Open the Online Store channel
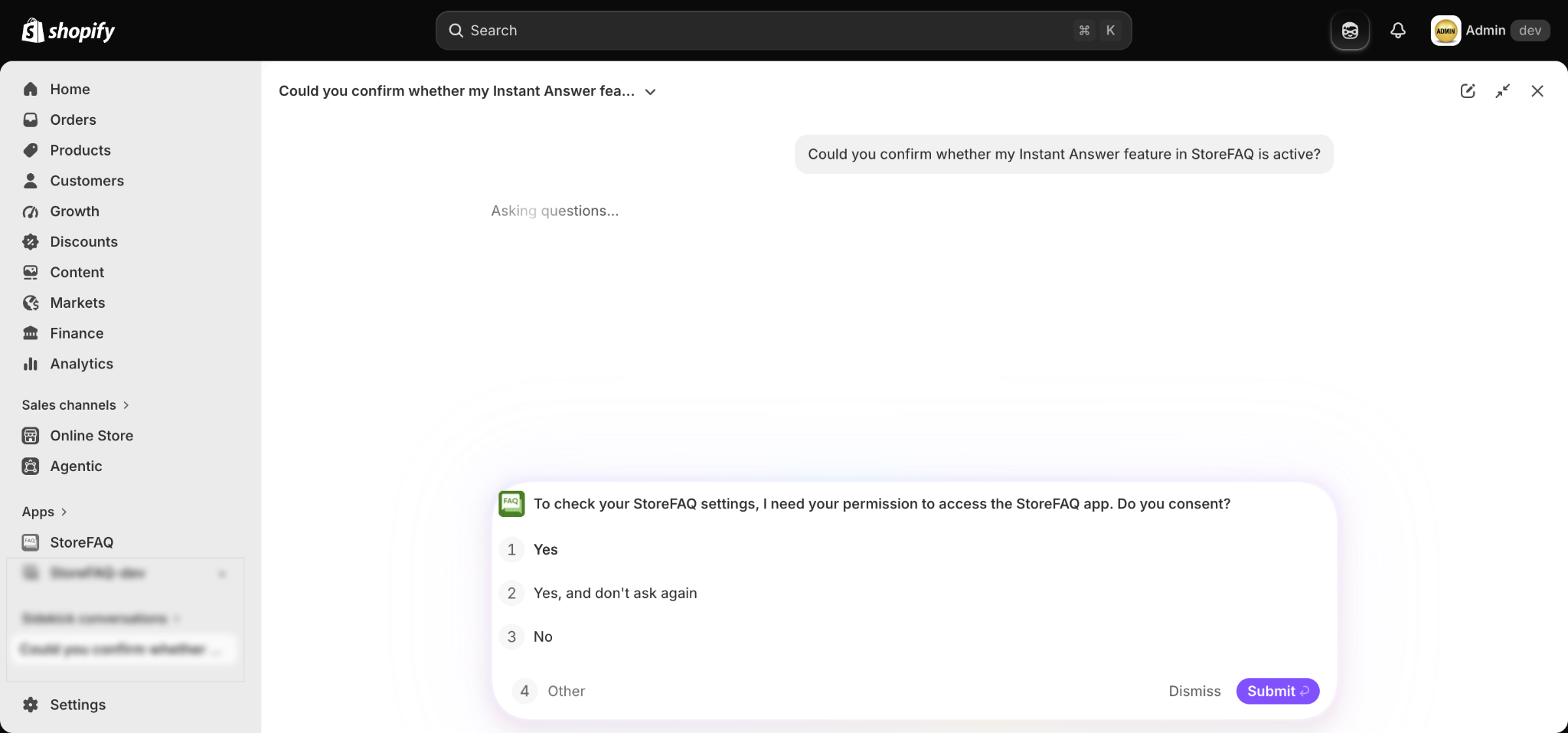Screen dimensions: 1568x733 tap(92, 436)
